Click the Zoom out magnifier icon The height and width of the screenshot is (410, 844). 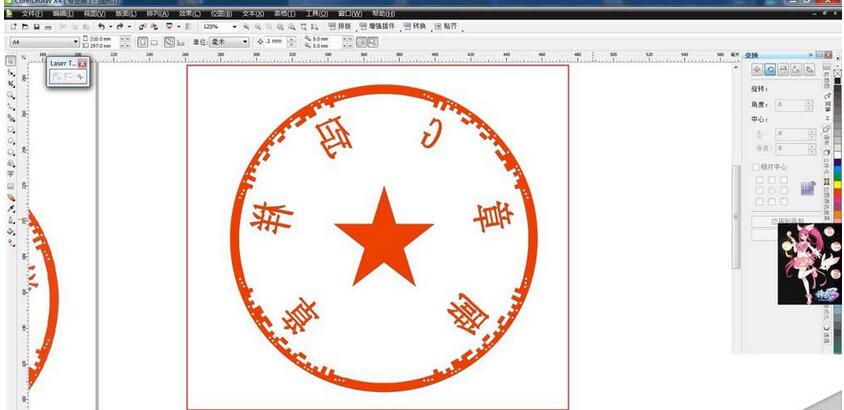(x=258, y=26)
